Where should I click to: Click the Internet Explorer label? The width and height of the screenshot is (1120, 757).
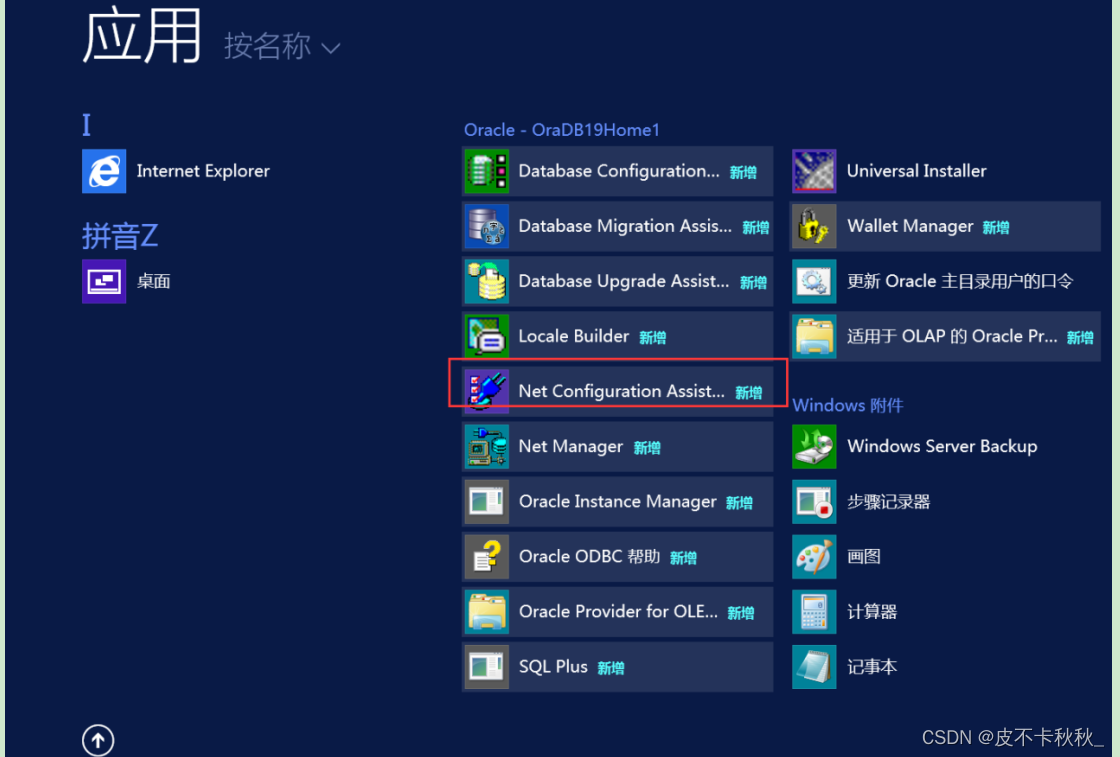[203, 171]
